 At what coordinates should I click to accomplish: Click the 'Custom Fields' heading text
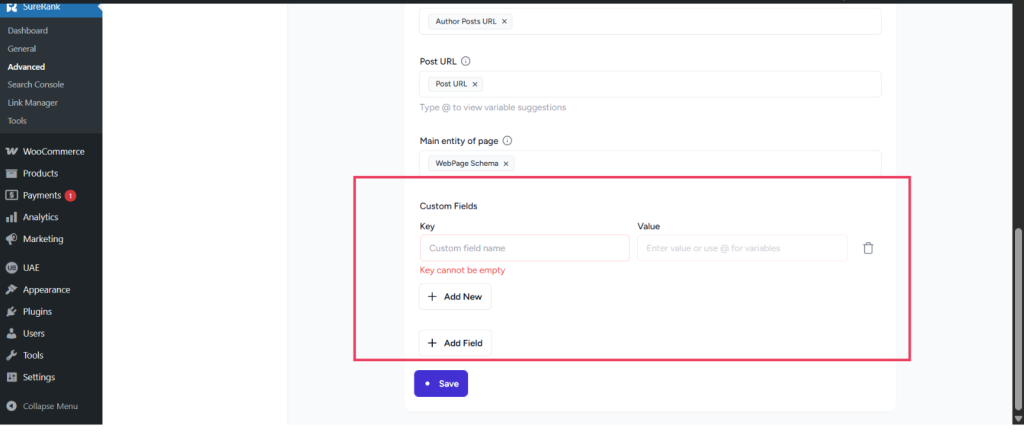point(449,206)
